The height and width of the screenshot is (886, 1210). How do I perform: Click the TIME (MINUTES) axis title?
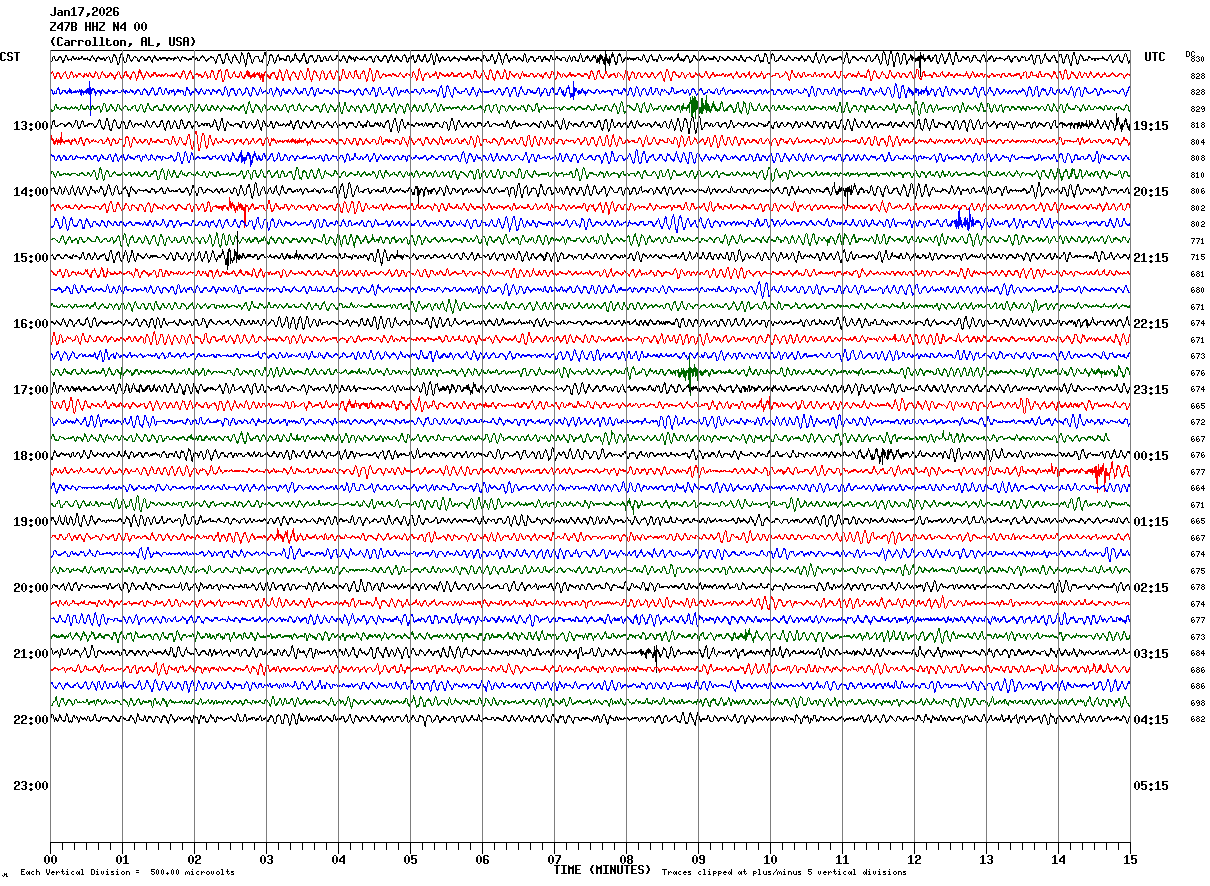point(602,870)
